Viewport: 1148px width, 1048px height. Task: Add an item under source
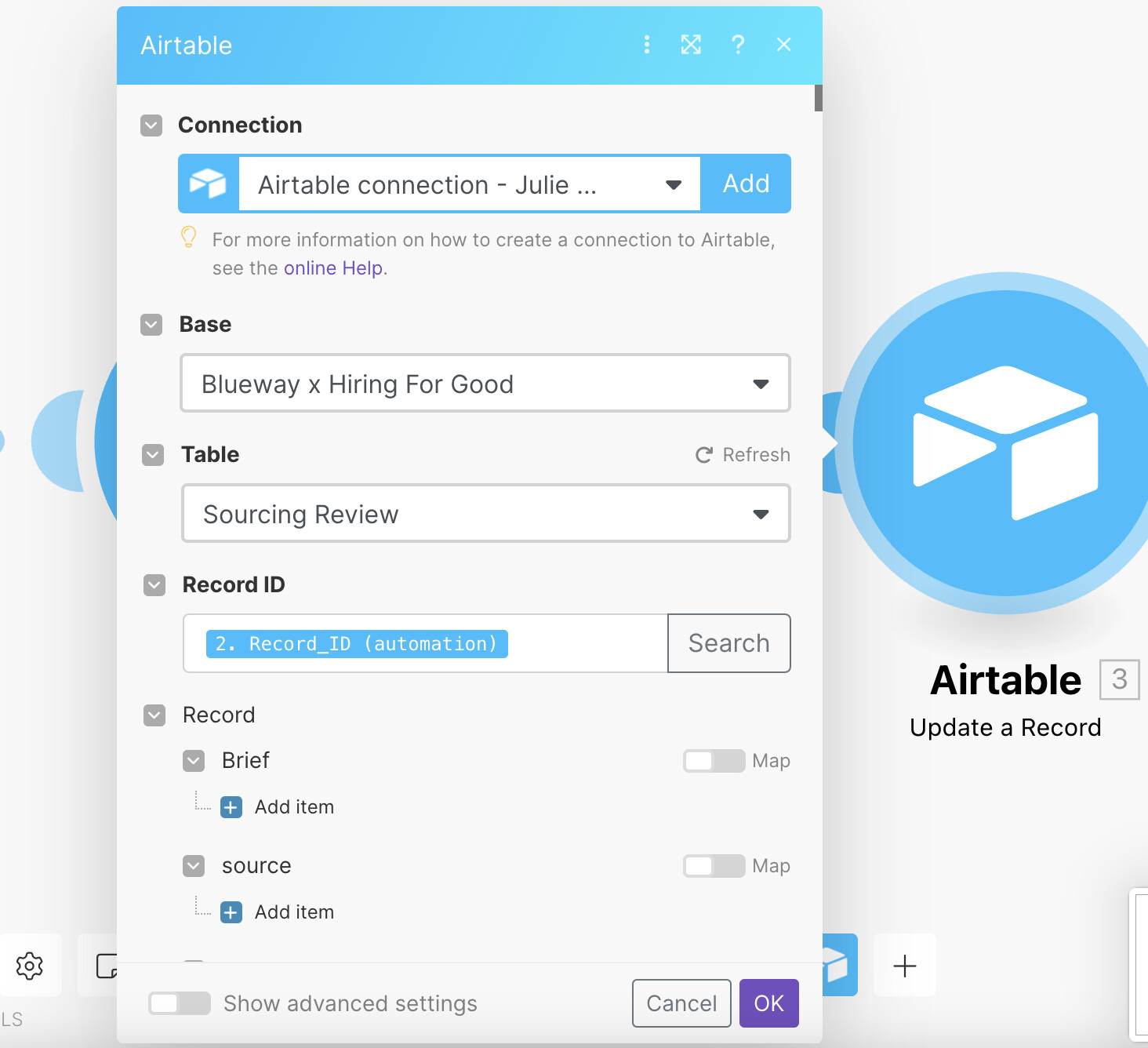point(278,912)
